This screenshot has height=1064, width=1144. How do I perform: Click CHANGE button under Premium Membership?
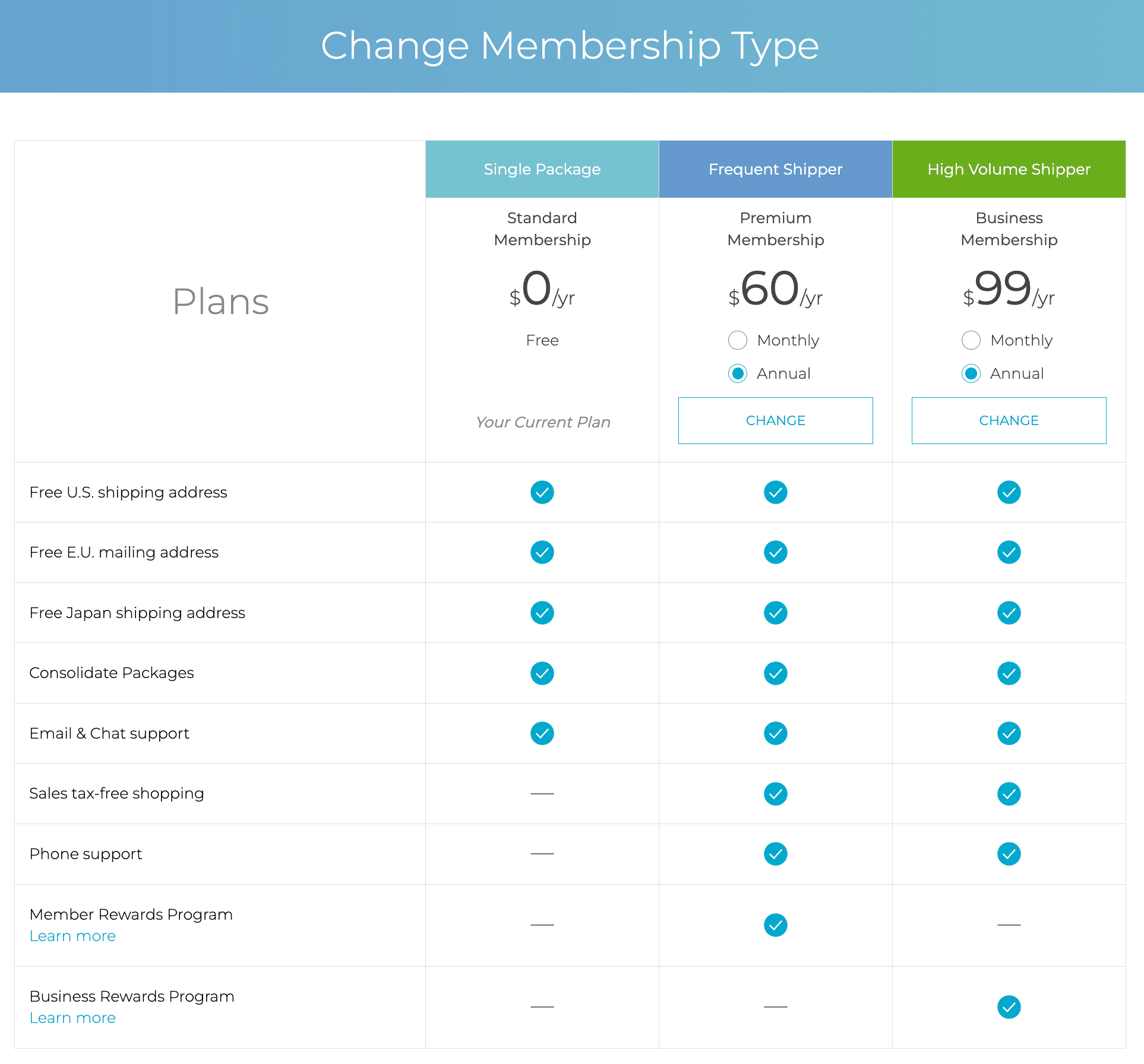point(775,420)
